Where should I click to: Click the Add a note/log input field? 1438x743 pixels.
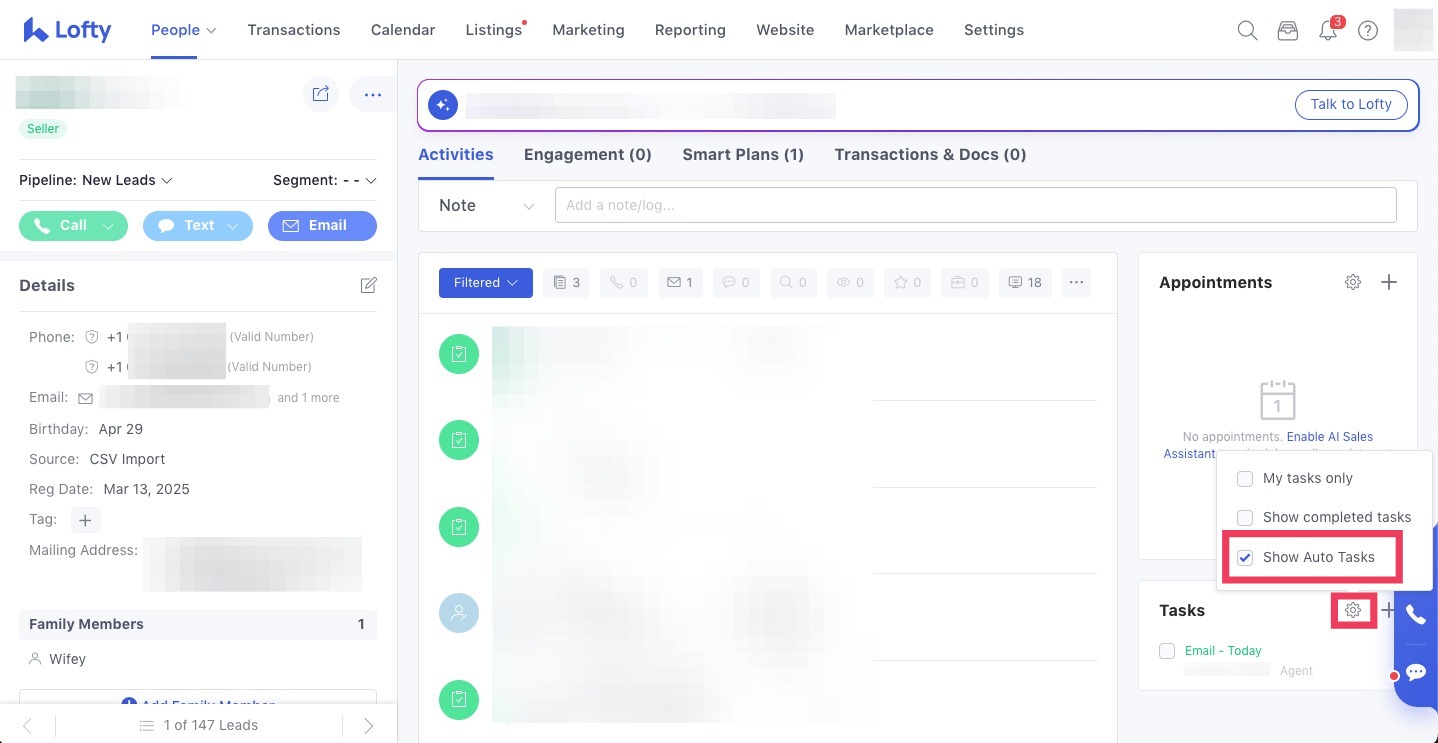[x=975, y=206]
